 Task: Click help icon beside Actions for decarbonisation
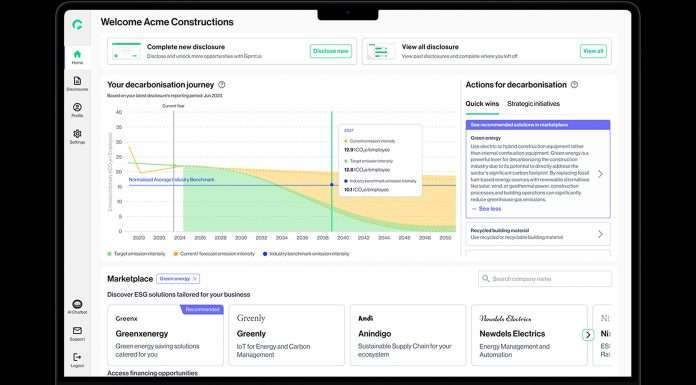point(574,84)
